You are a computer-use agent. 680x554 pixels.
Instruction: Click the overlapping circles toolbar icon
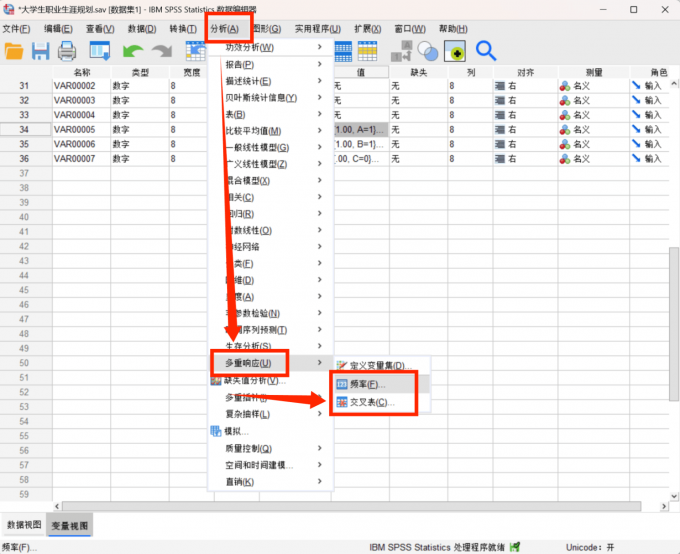pyautogui.click(x=428, y=51)
